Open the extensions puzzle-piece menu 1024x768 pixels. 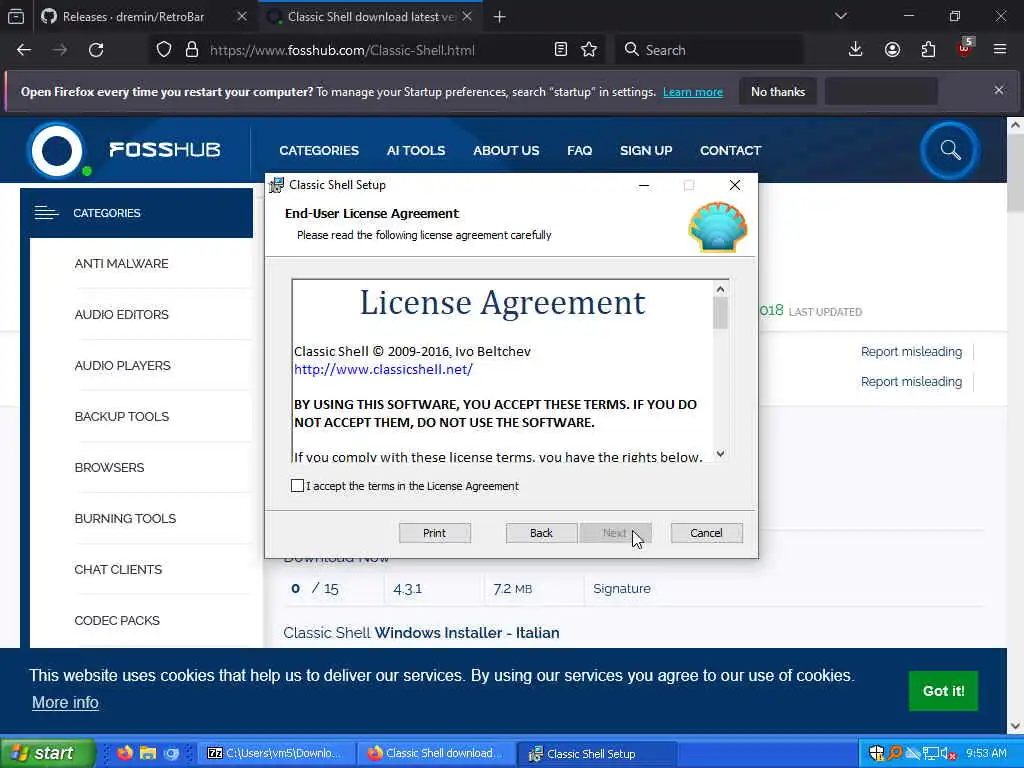coord(928,50)
